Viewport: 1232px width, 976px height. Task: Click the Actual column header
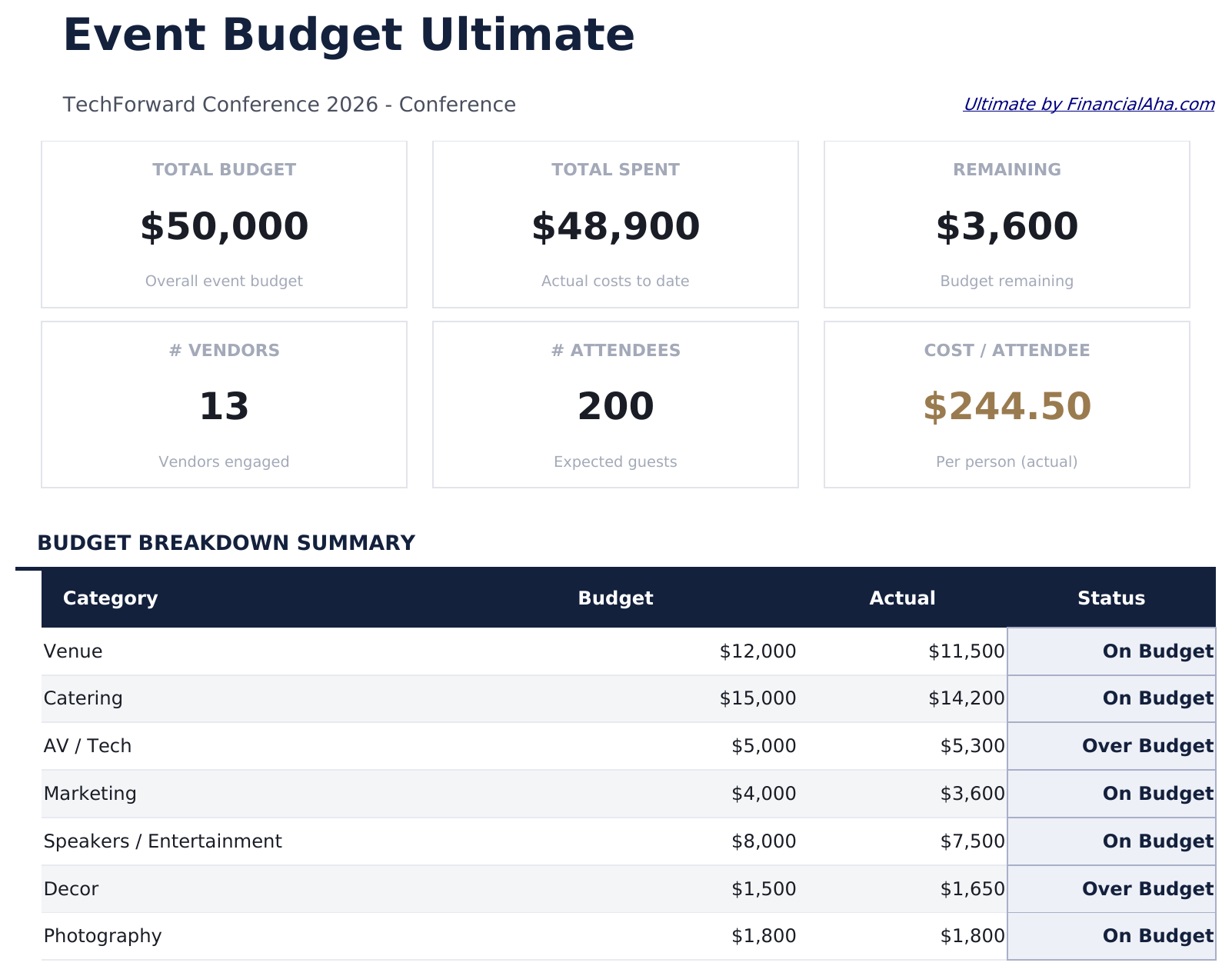[x=902, y=598]
